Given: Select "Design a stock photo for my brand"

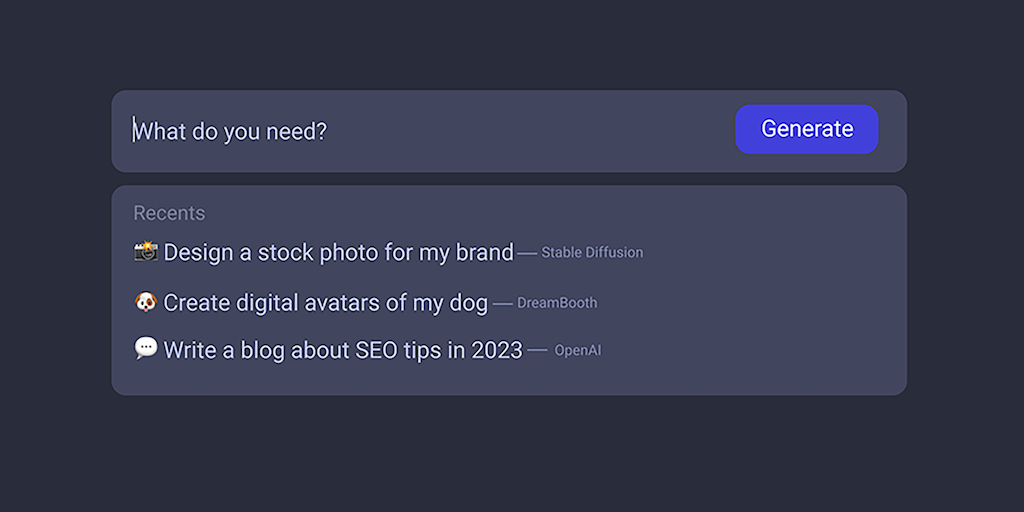Looking at the screenshot, I should click(338, 252).
